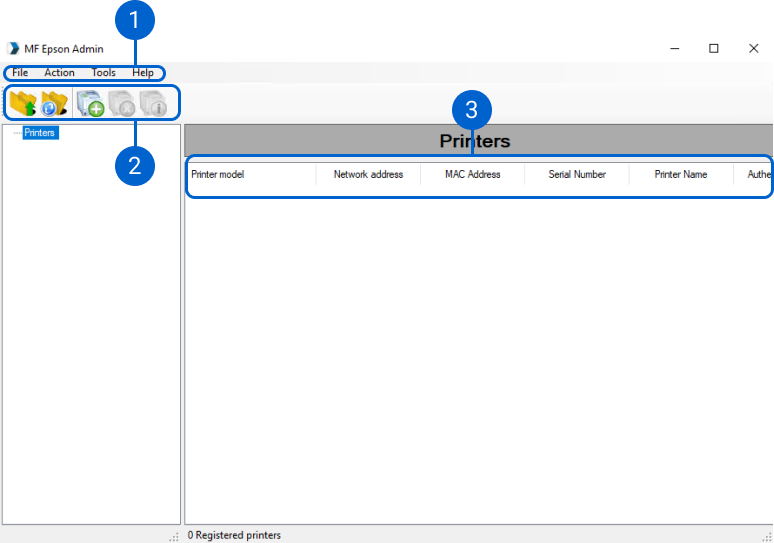Maximize the MF Epson Admin window
Screen dimensions: 774x543
pyautogui.click(x=714, y=48)
